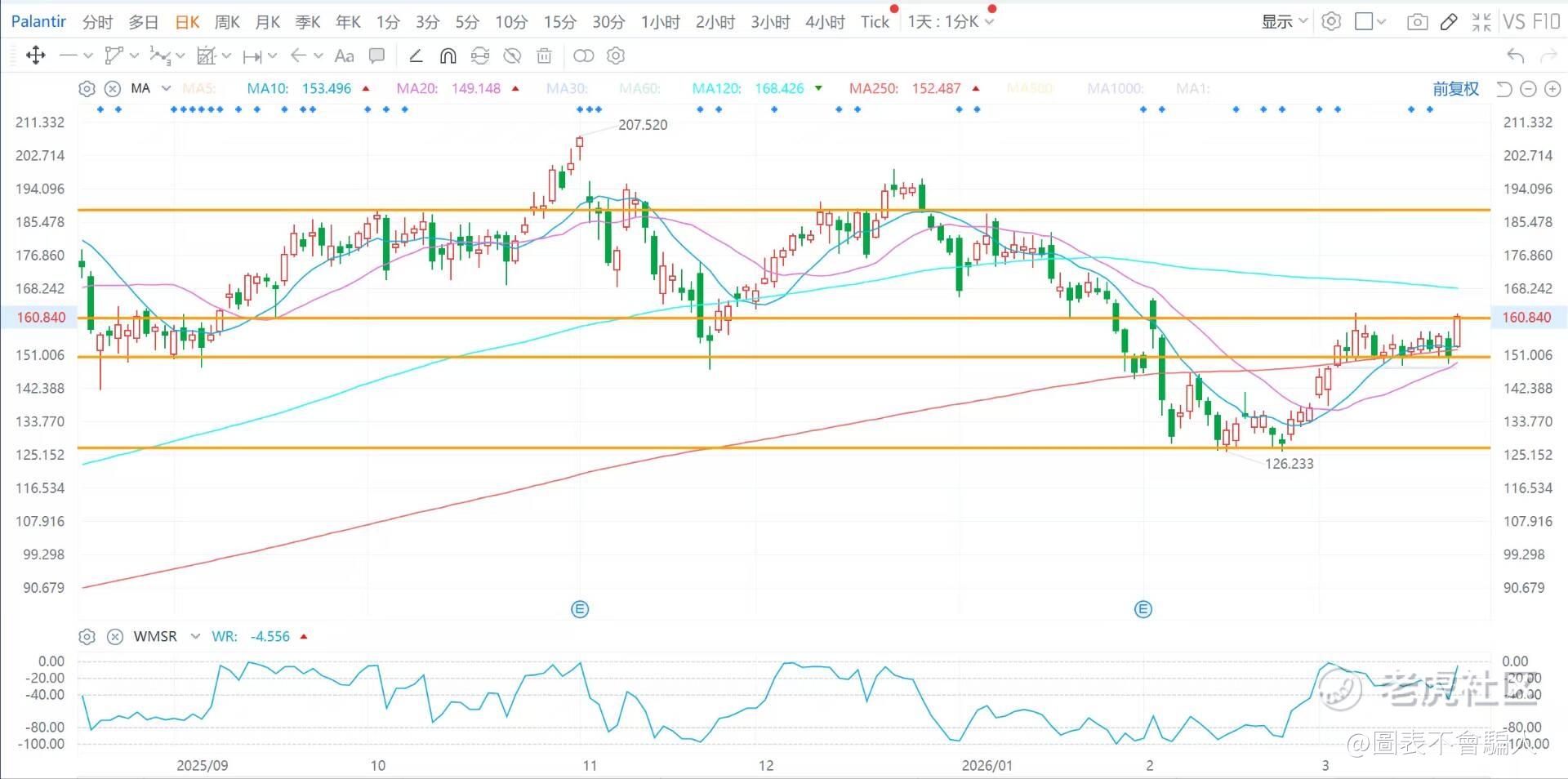Undo the last drawing action
This screenshot has height=779, width=1568.
click(1516, 56)
